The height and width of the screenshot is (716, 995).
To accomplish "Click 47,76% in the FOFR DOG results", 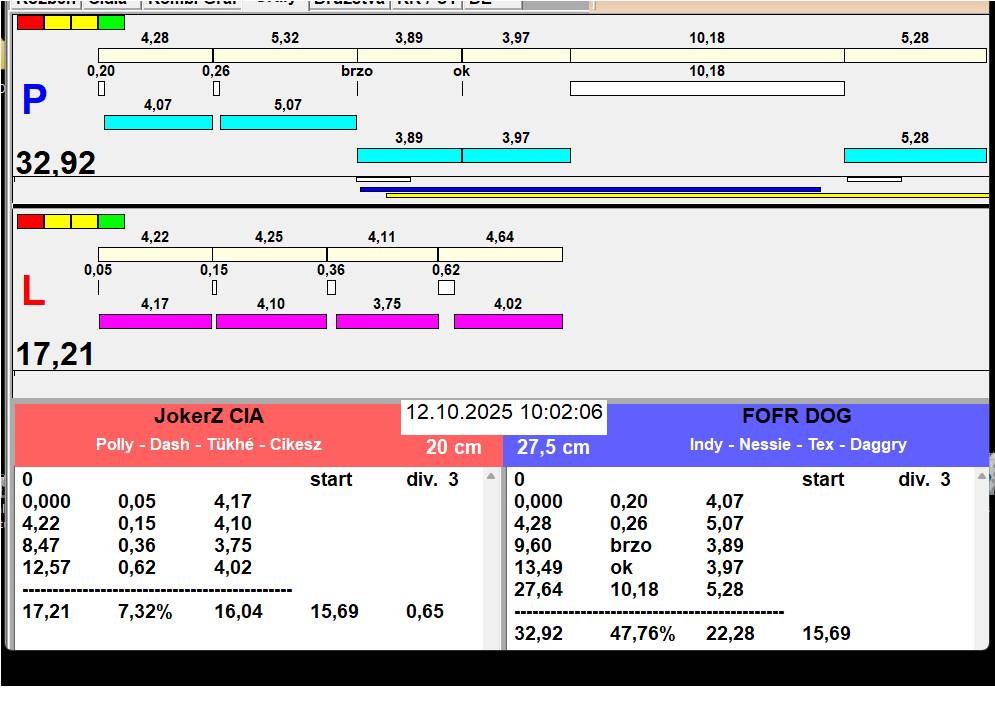I will 642,633.
